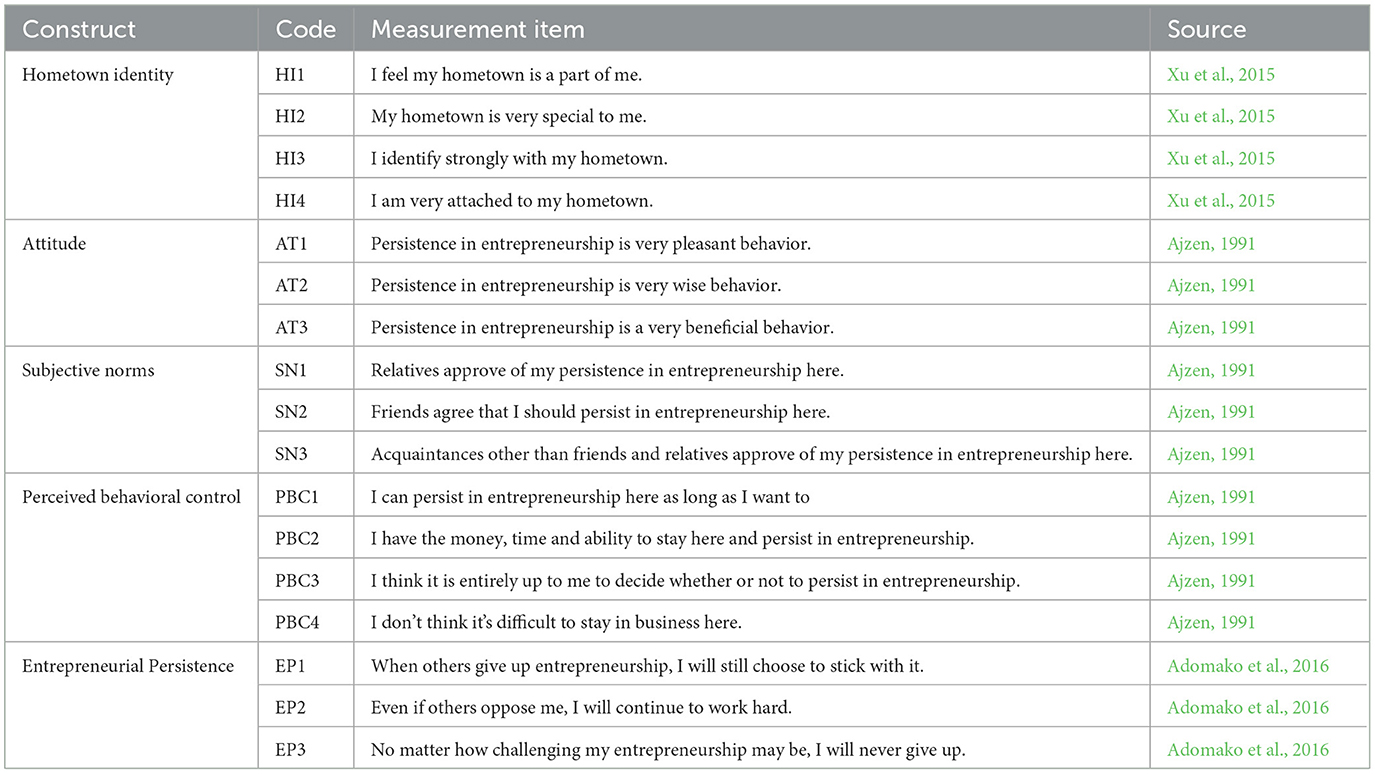Follow the Ajzen, 1991 link in AT2 row

point(1211,286)
